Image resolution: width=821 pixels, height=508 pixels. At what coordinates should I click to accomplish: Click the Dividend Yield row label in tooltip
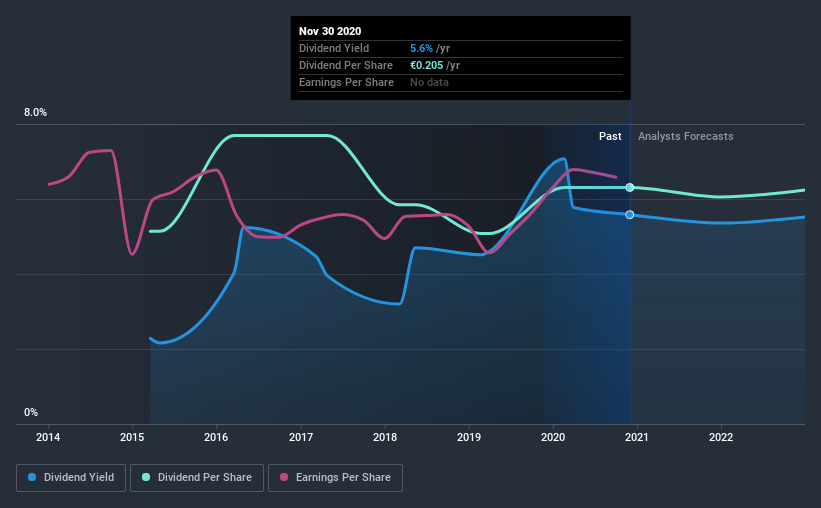pyautogui.click(x=334, y=48)
